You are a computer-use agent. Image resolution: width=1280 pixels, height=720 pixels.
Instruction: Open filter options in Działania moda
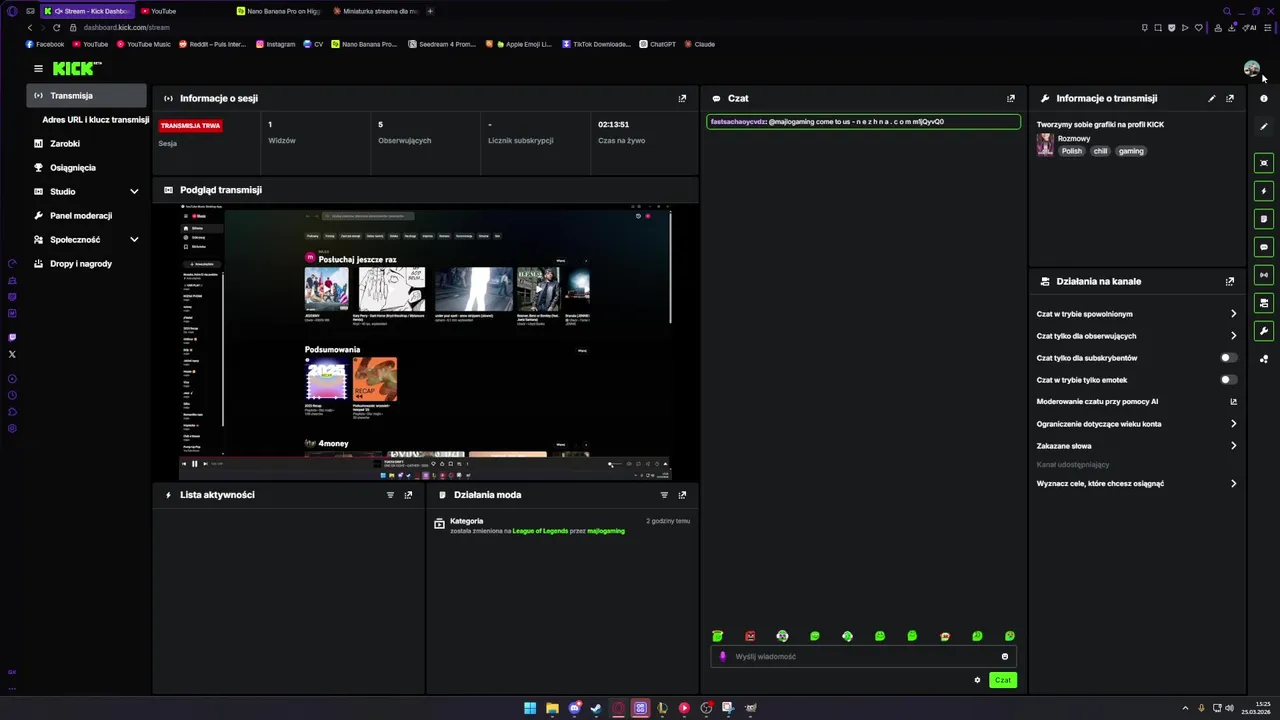click(664, 495)
